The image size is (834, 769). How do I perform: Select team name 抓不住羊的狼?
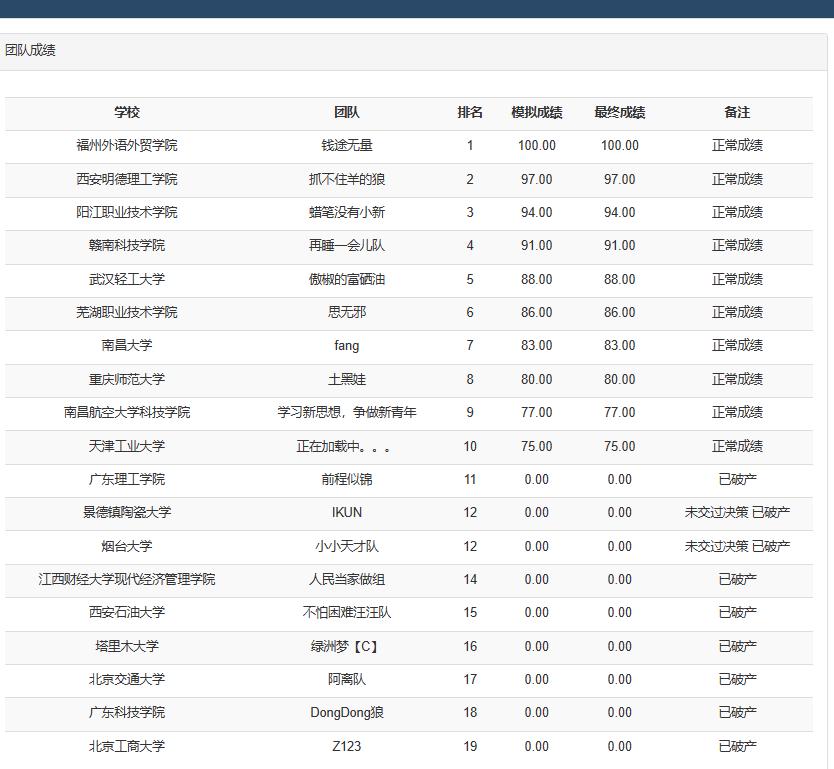[347, 179]
